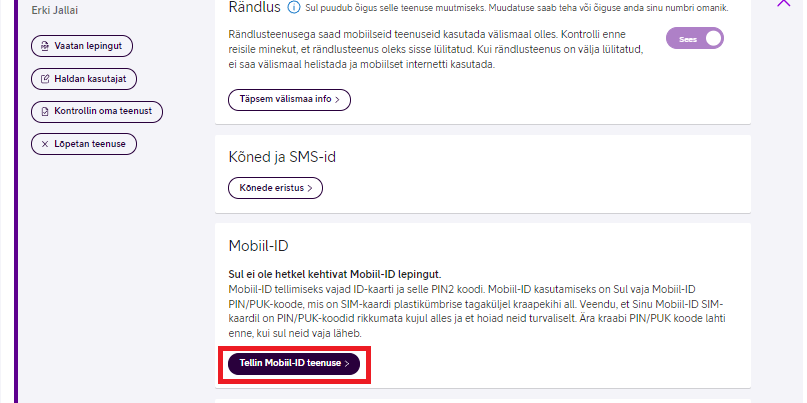Open the Vaatan lepingut contract view
The height and width of the screenshot is (403, 807).
click(x=82, y=46)
